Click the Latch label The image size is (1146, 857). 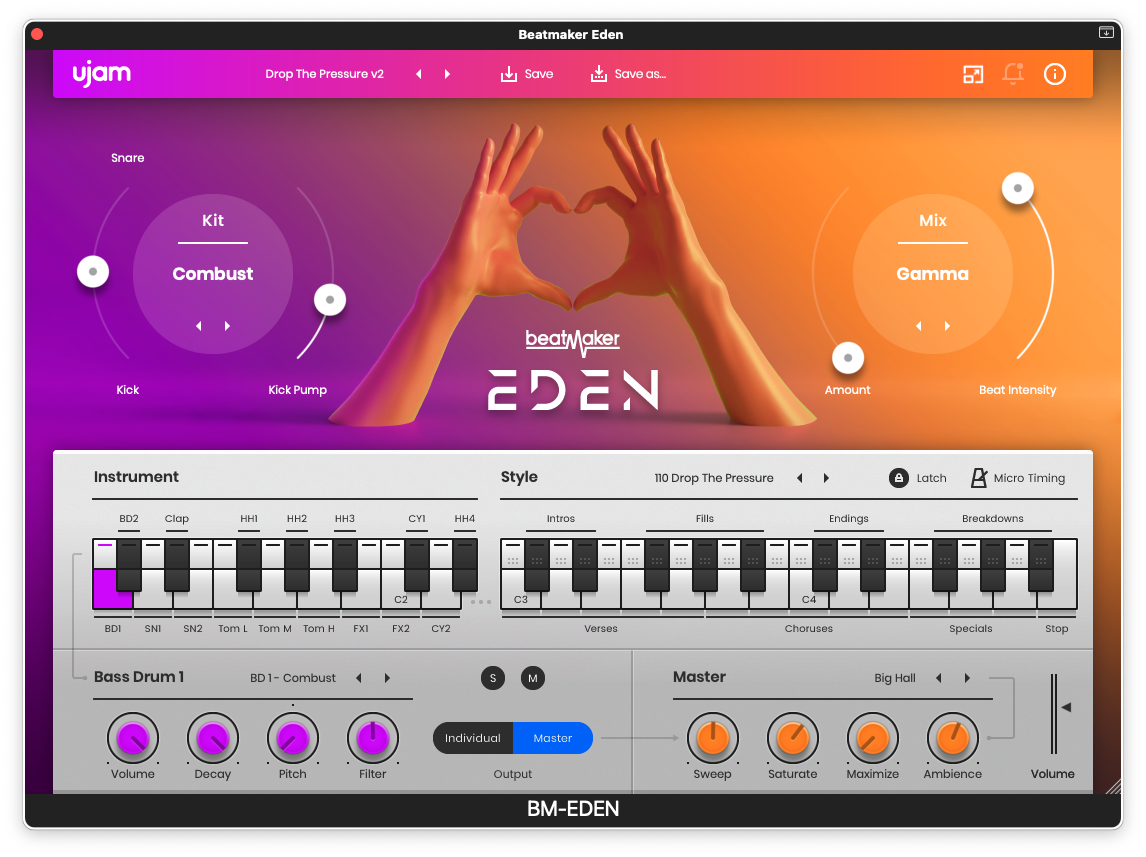931,478
